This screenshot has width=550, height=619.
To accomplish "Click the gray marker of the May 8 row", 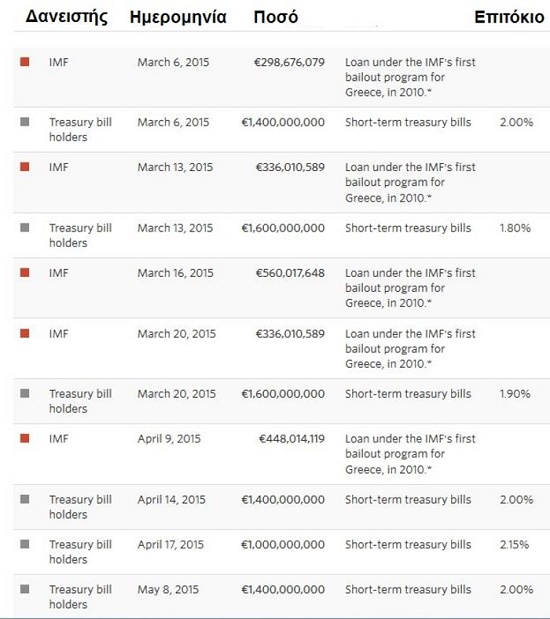I will [x=24, y=589].
